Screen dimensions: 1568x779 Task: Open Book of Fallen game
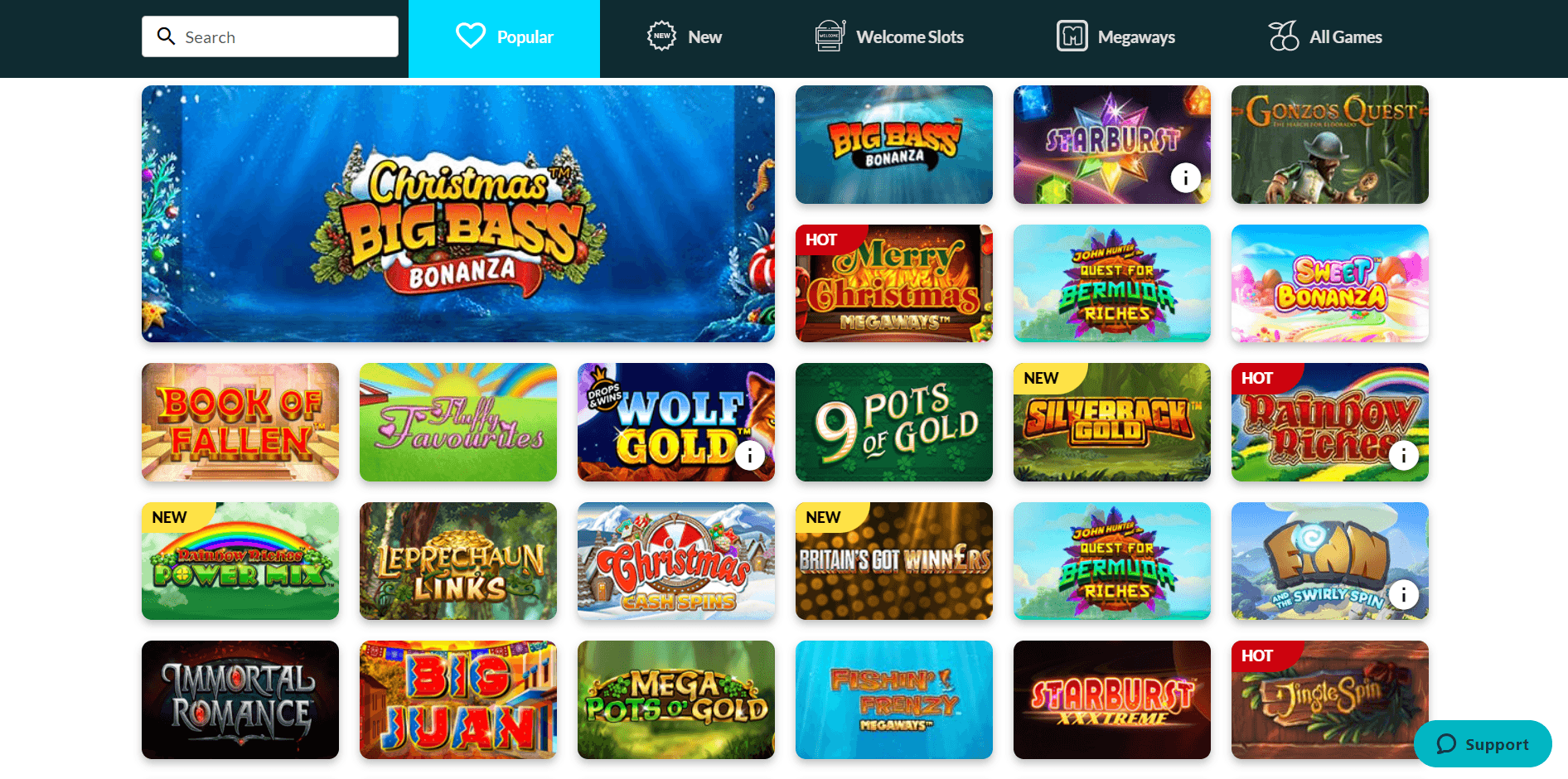click(x=240, y=422)
